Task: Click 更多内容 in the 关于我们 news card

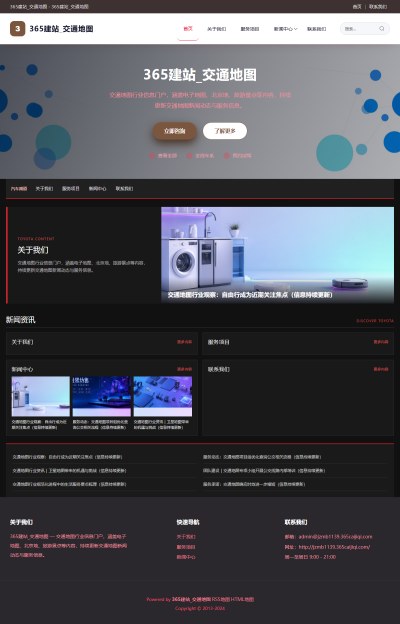Action: [x=184, y=342]
